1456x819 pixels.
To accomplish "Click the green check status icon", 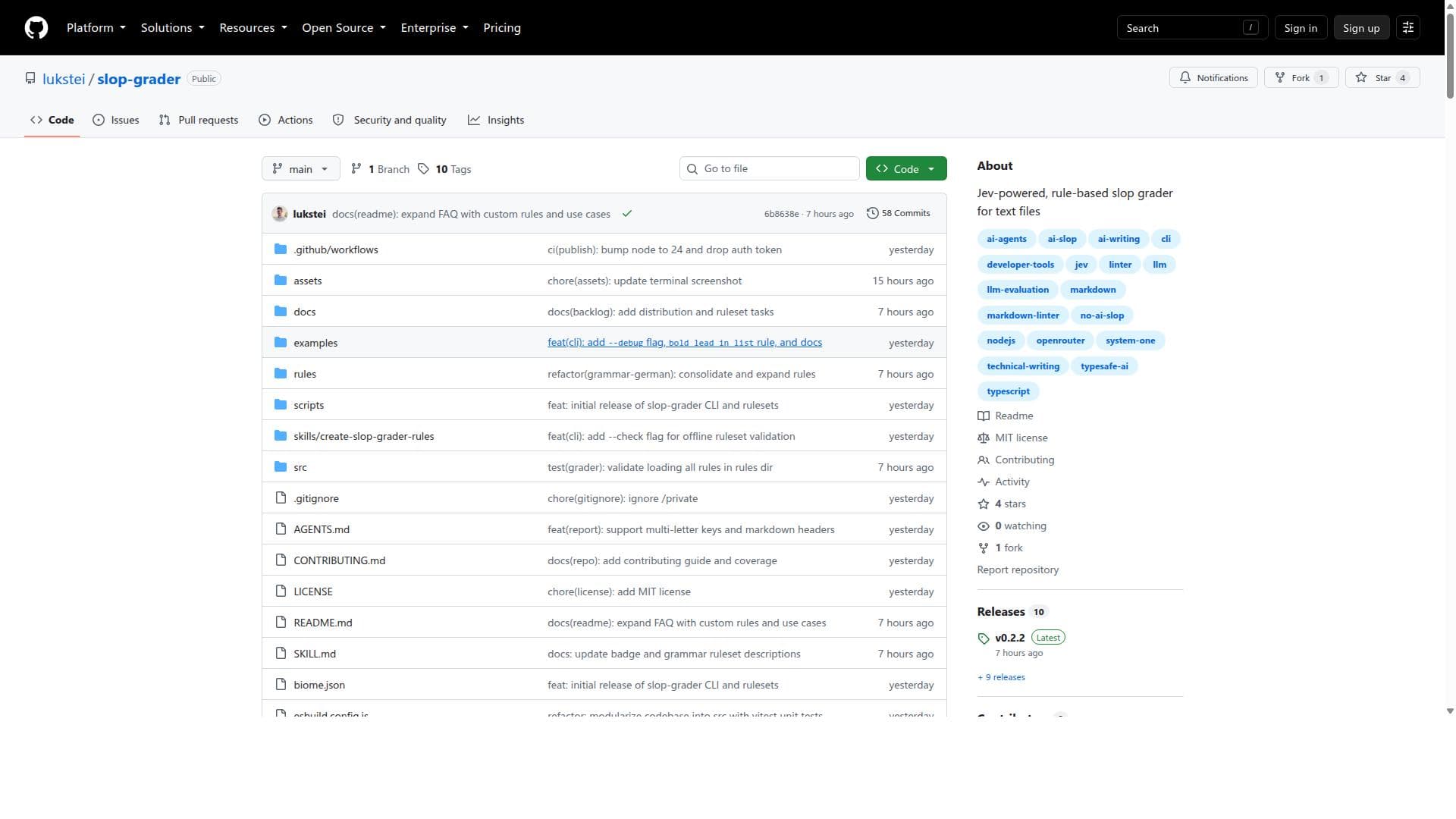I will (x=627, y=214).
